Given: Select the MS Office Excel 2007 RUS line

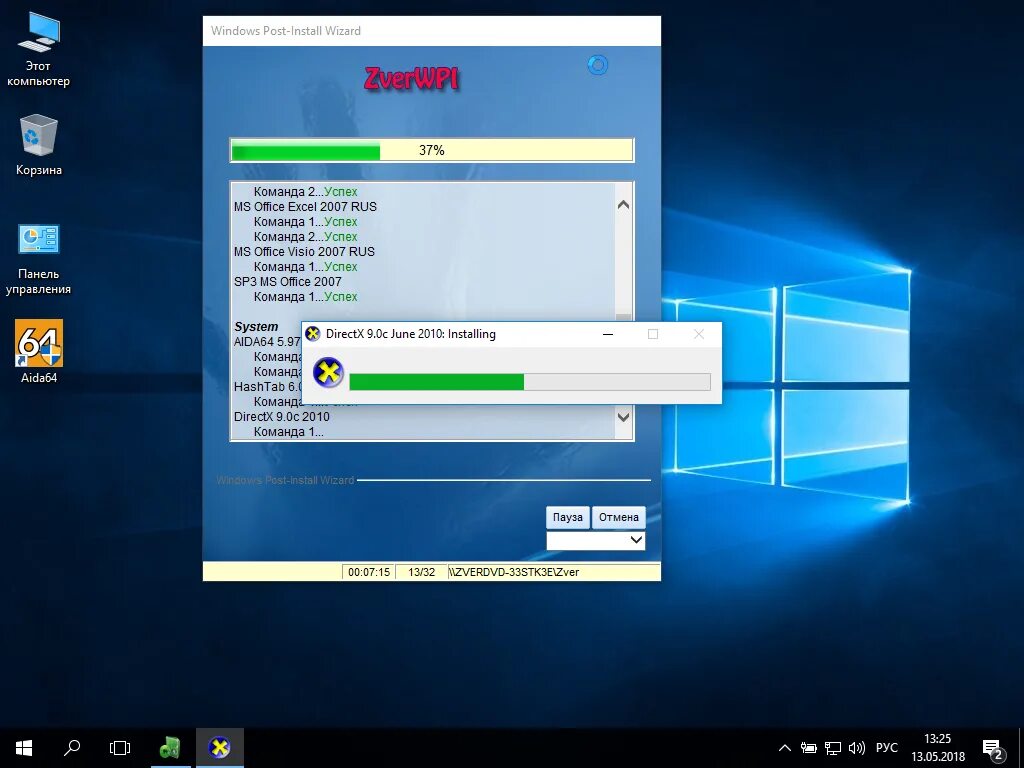Looking at the screenshot, I should click(x=305, y=206).
